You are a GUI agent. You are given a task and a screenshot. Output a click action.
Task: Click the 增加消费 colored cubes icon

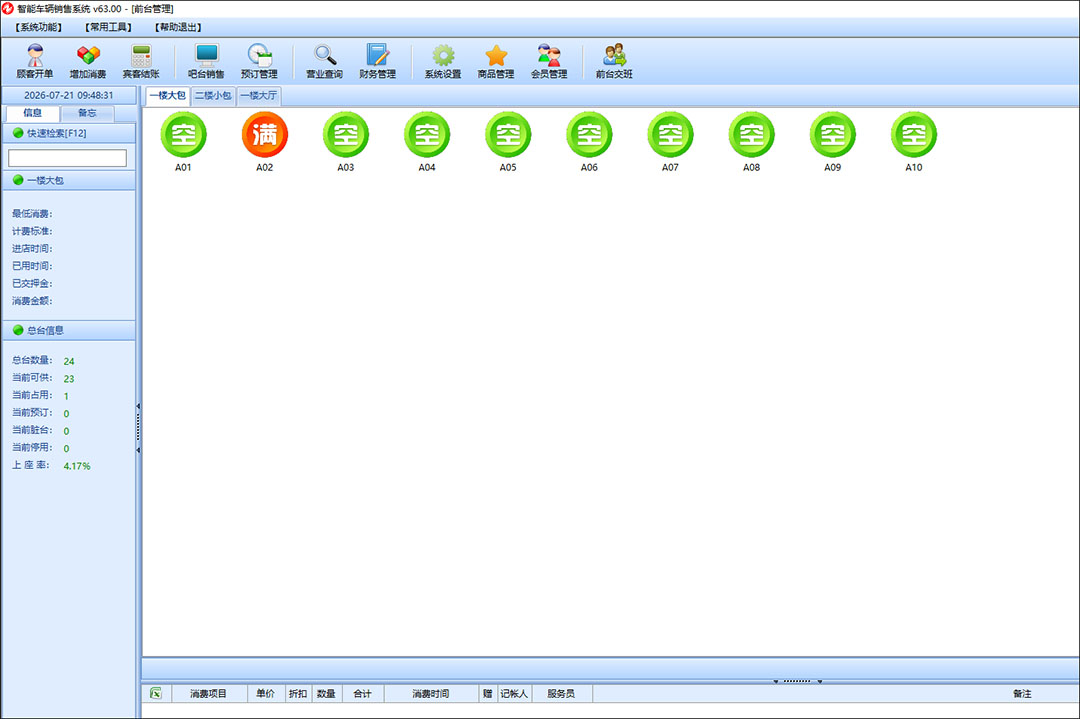tap(88, 61)
